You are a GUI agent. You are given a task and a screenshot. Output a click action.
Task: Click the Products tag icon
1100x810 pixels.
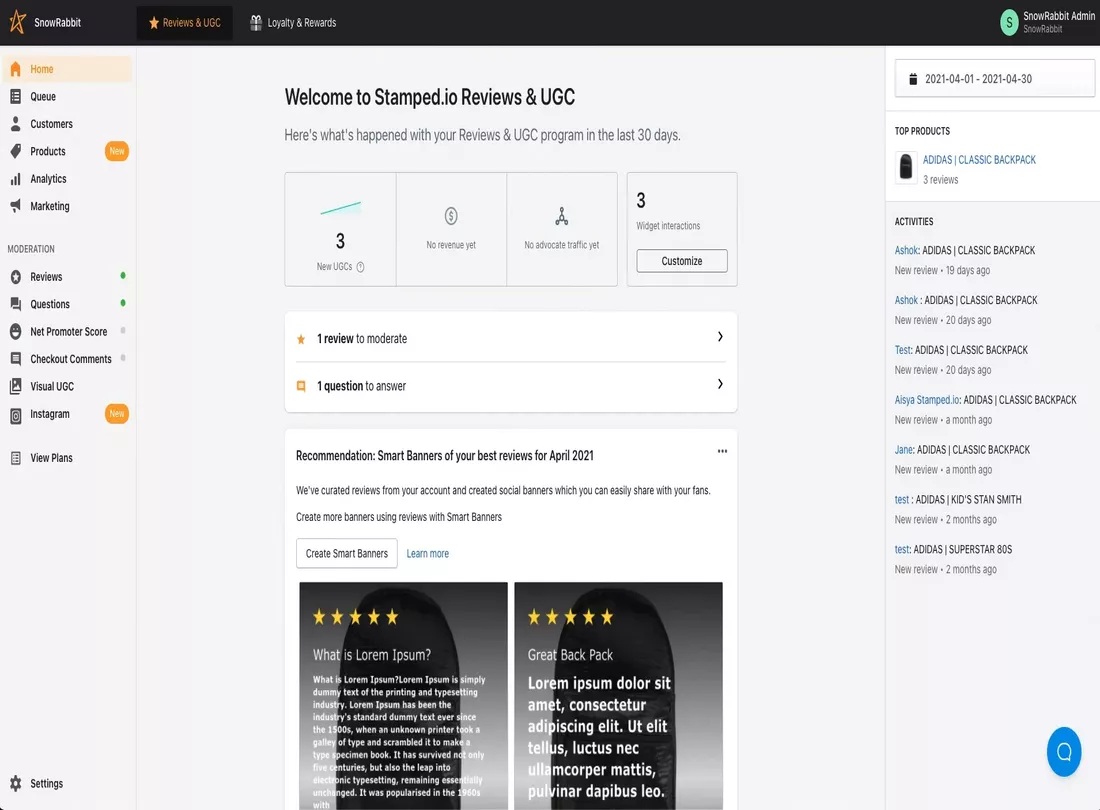click(15, 151)
